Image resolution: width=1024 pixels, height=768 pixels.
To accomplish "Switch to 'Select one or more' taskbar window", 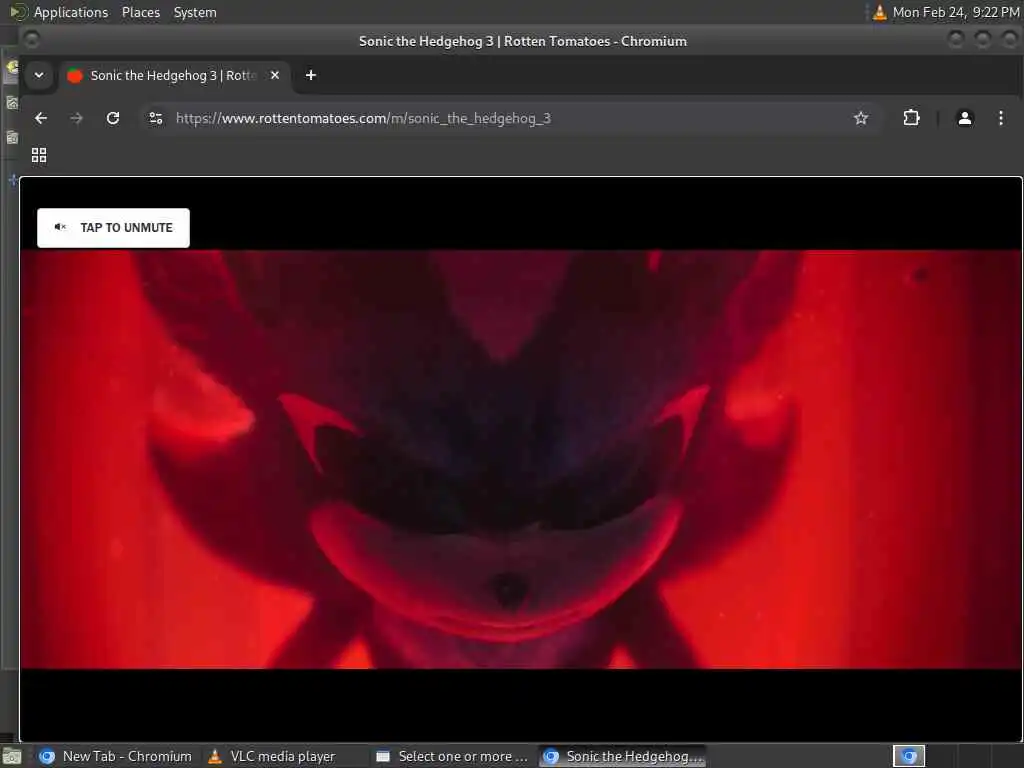I will click(x=452, y=756).
